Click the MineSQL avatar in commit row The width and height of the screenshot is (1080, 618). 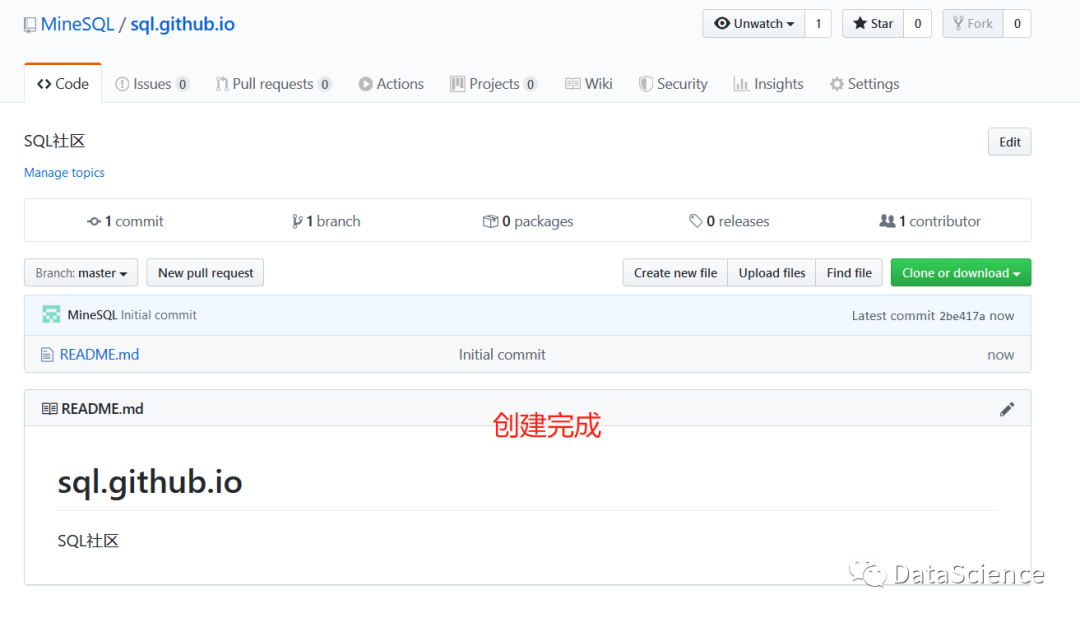pos(51,315)
